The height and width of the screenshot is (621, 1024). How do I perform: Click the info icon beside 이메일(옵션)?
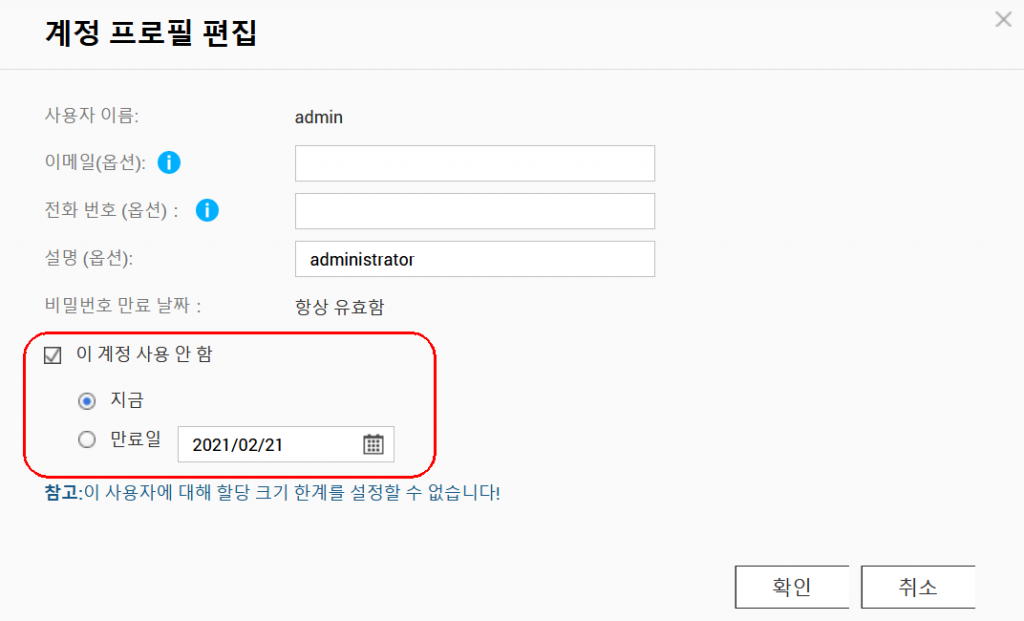tap(168, 162)
